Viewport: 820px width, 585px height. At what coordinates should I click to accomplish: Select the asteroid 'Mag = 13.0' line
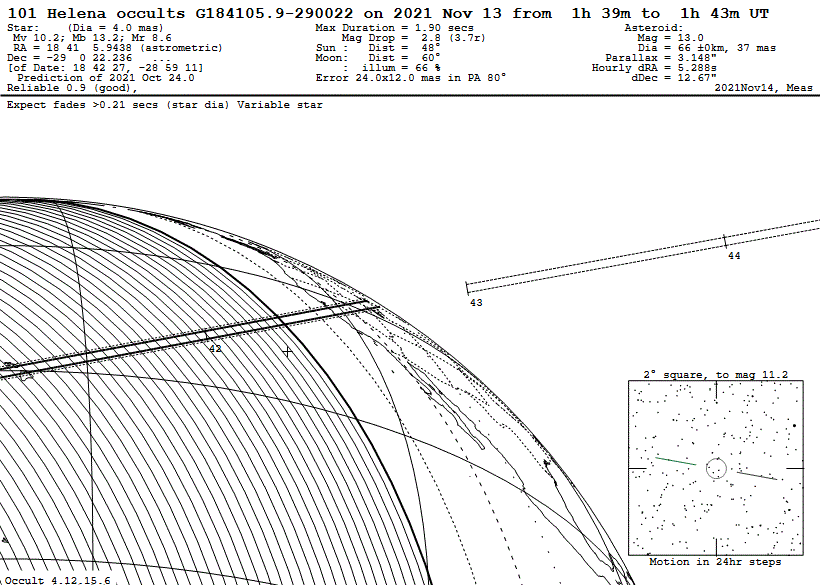670,38
